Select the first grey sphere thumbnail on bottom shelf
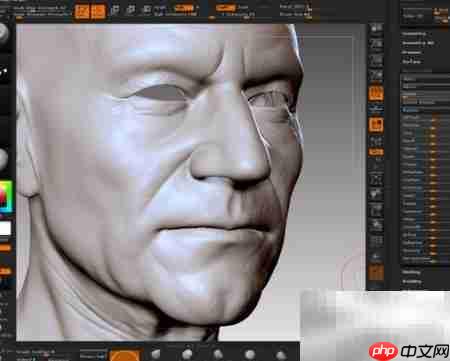This screenshot has width=450, height=361. tap(155, 354)
